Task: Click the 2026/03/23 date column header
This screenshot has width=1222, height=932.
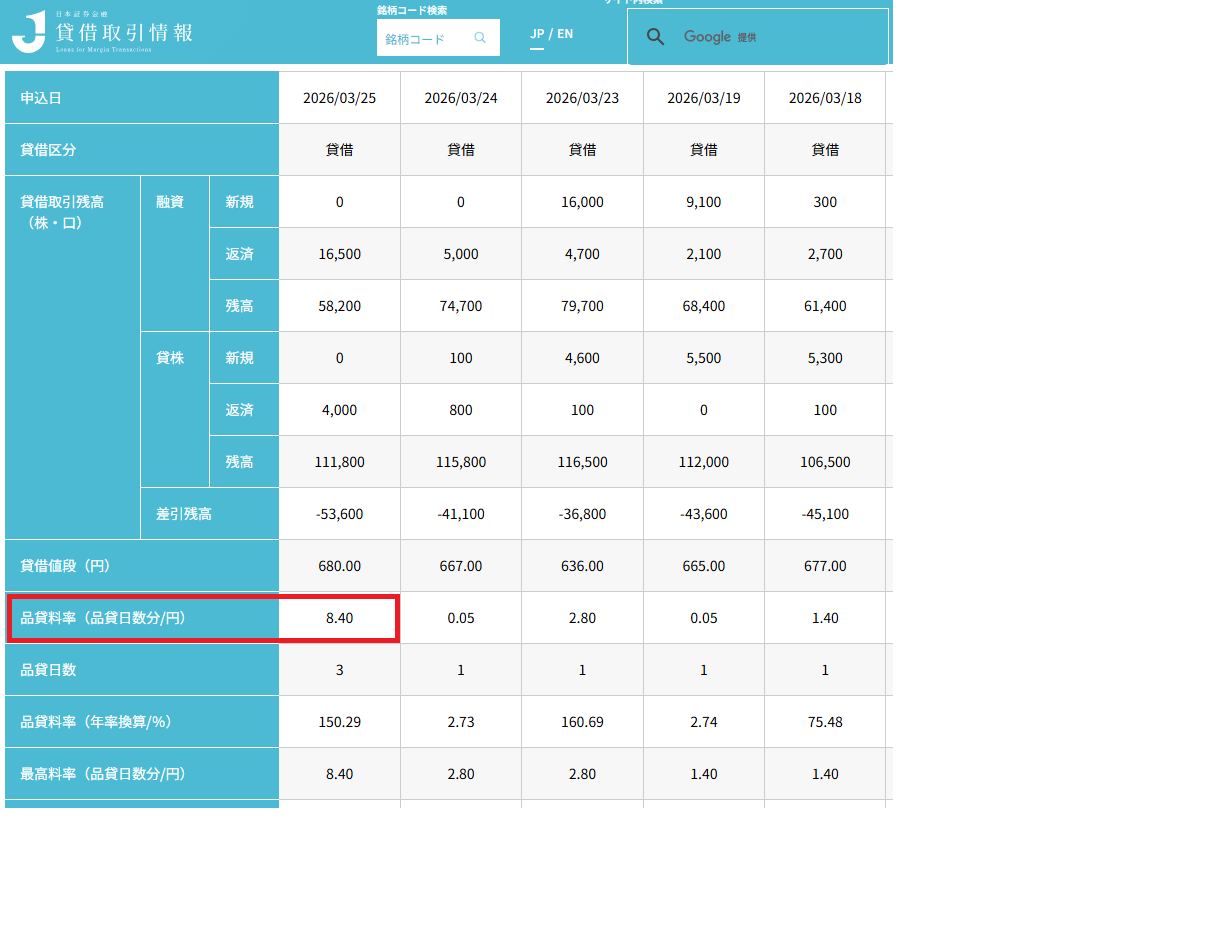Action: 582,98
